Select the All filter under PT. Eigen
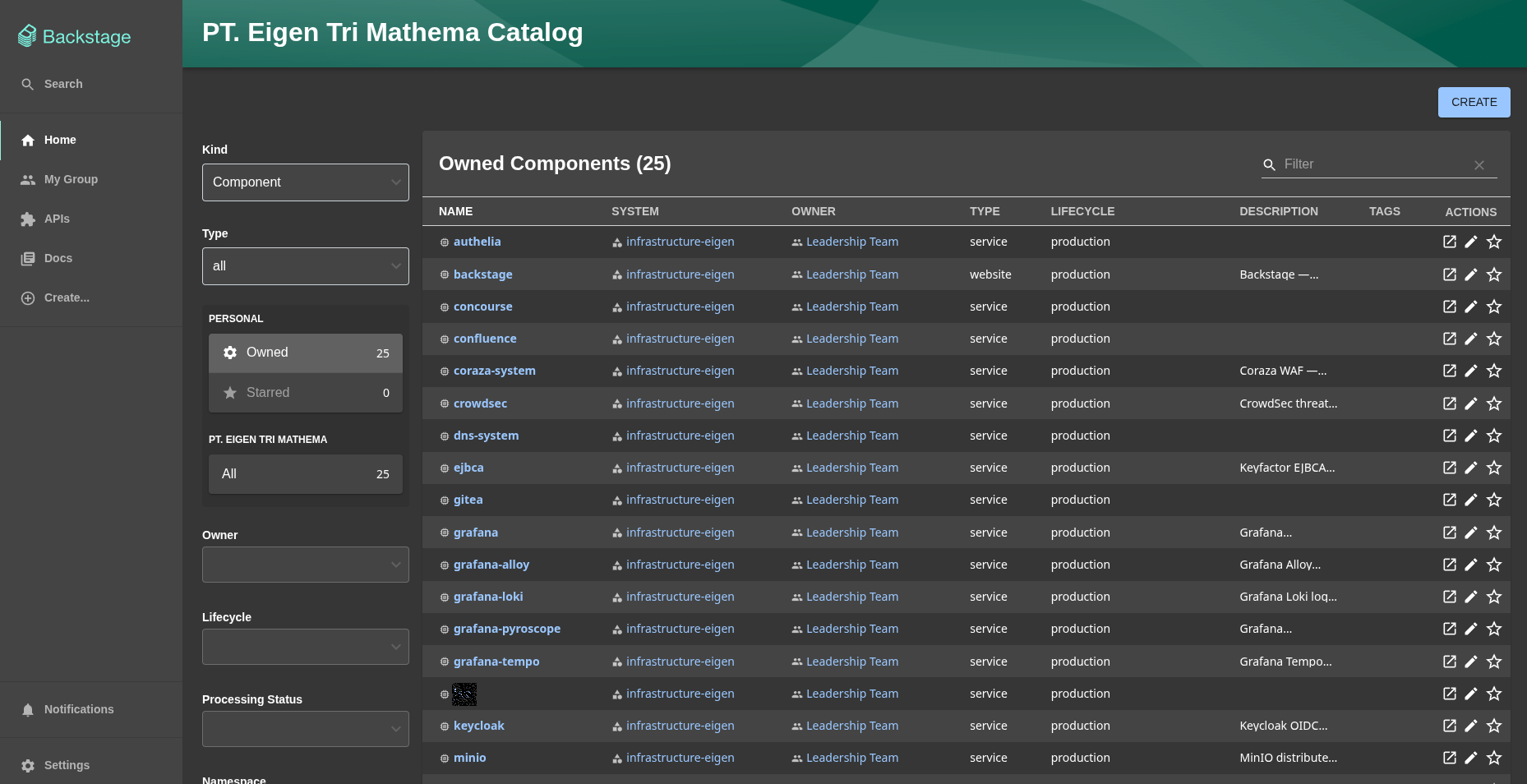The height and width of the screenshot is (784, 1527). click(306, 474)
